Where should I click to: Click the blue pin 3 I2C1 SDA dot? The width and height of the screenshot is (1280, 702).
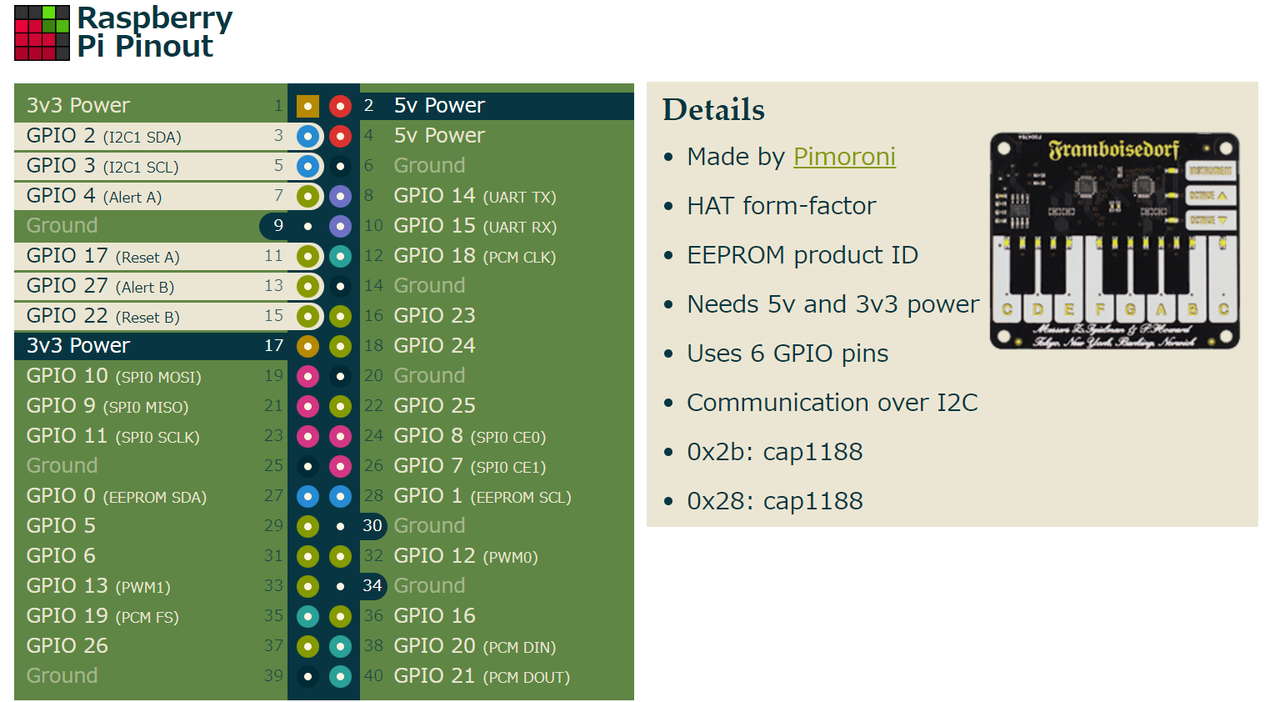(x=308, y=136)
